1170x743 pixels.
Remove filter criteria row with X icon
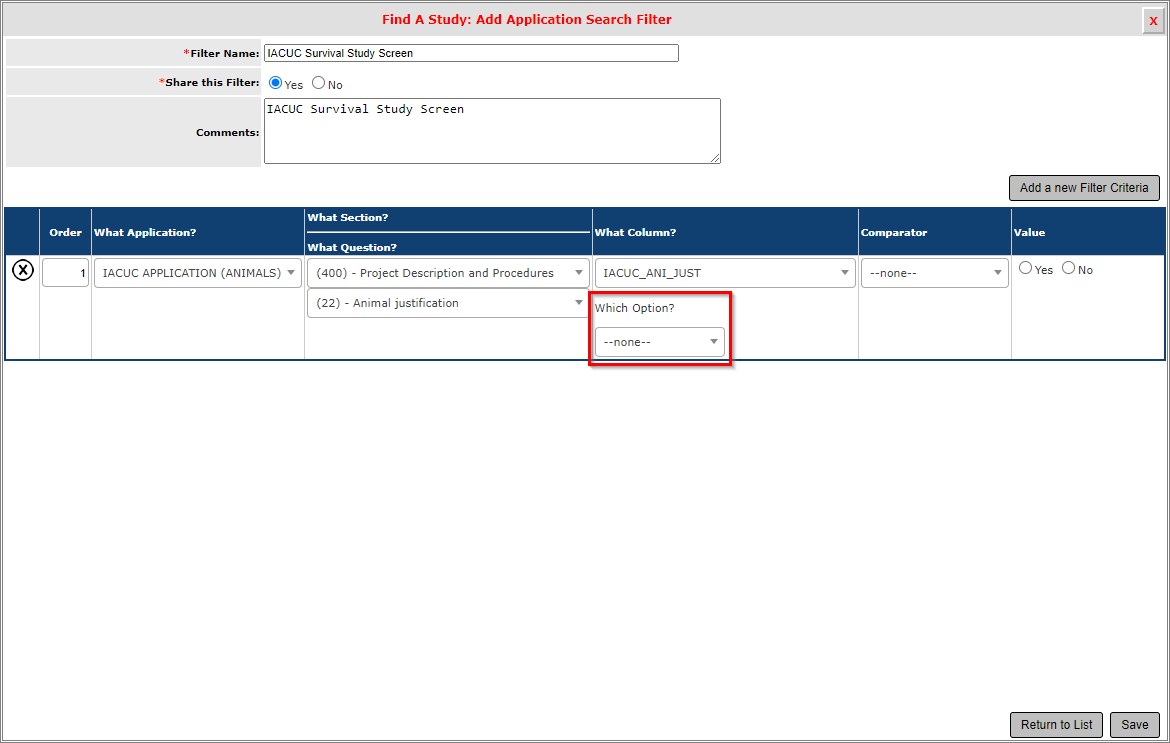23,270
